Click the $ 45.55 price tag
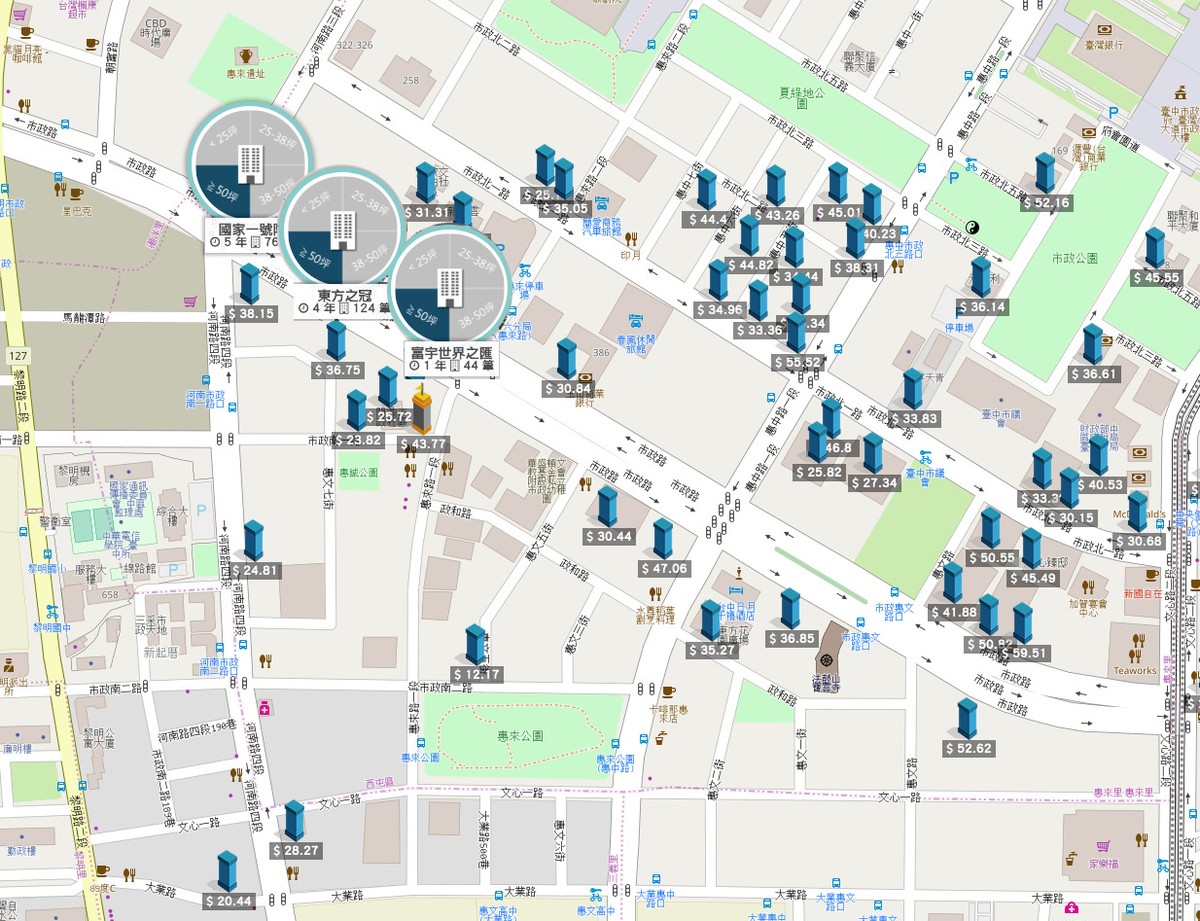This screenshot has width=1200, height=921. tap(1156, 277)
